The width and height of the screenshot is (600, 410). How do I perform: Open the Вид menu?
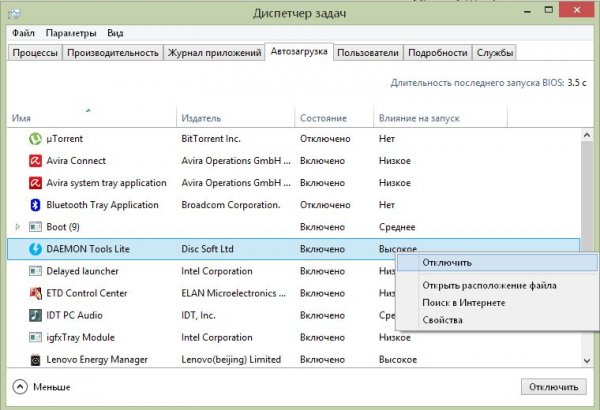115,33
